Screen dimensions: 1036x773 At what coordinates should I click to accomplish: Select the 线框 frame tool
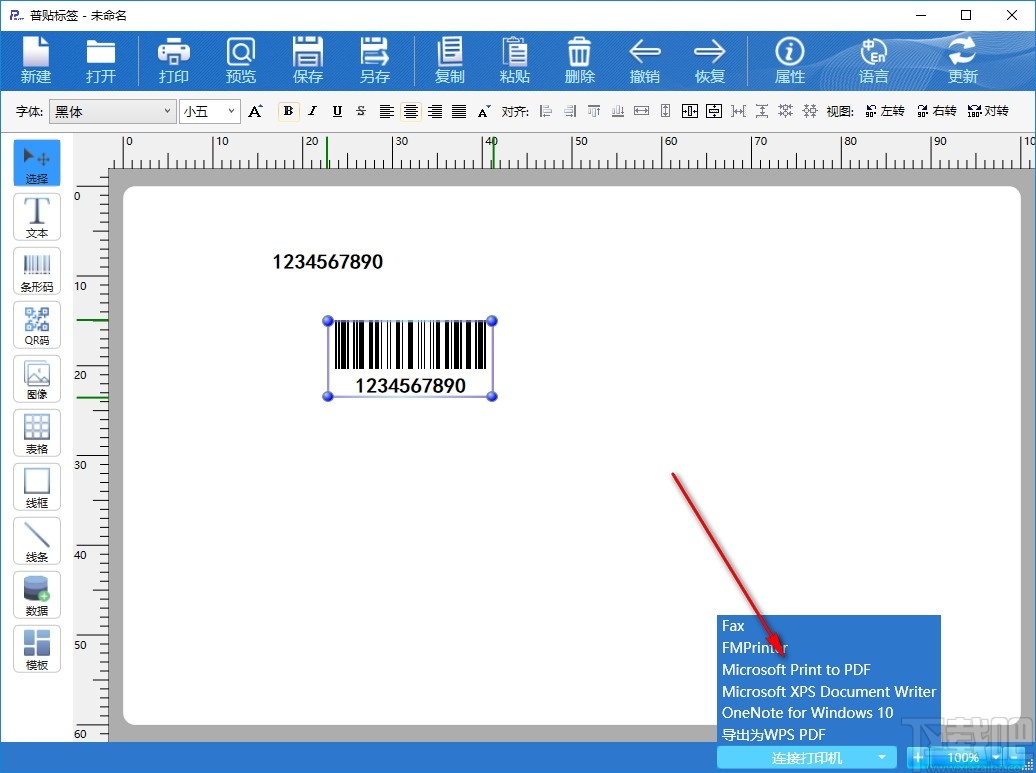(36, 487)
